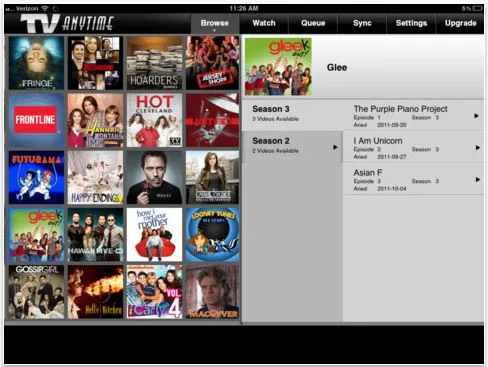Tap the Verizon carrier label
Screen dimensions: 488x367
(27, 8)
